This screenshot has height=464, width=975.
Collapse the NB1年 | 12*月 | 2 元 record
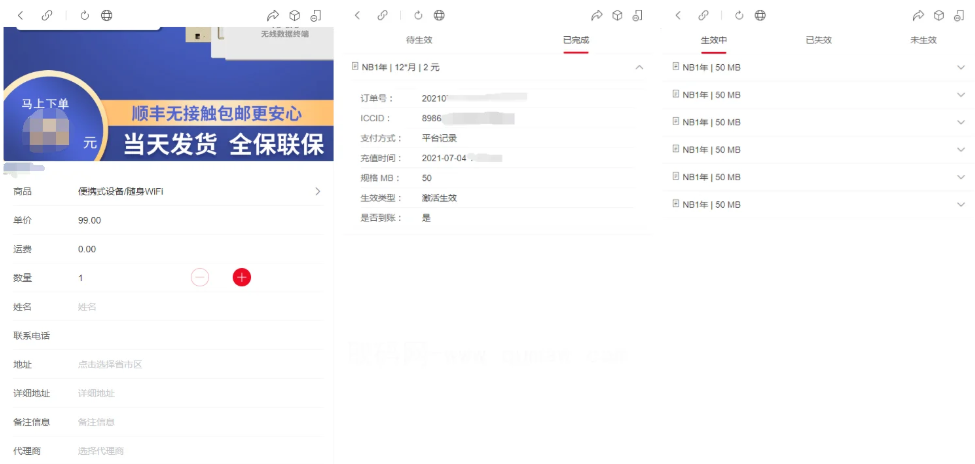tap(639, 67)
